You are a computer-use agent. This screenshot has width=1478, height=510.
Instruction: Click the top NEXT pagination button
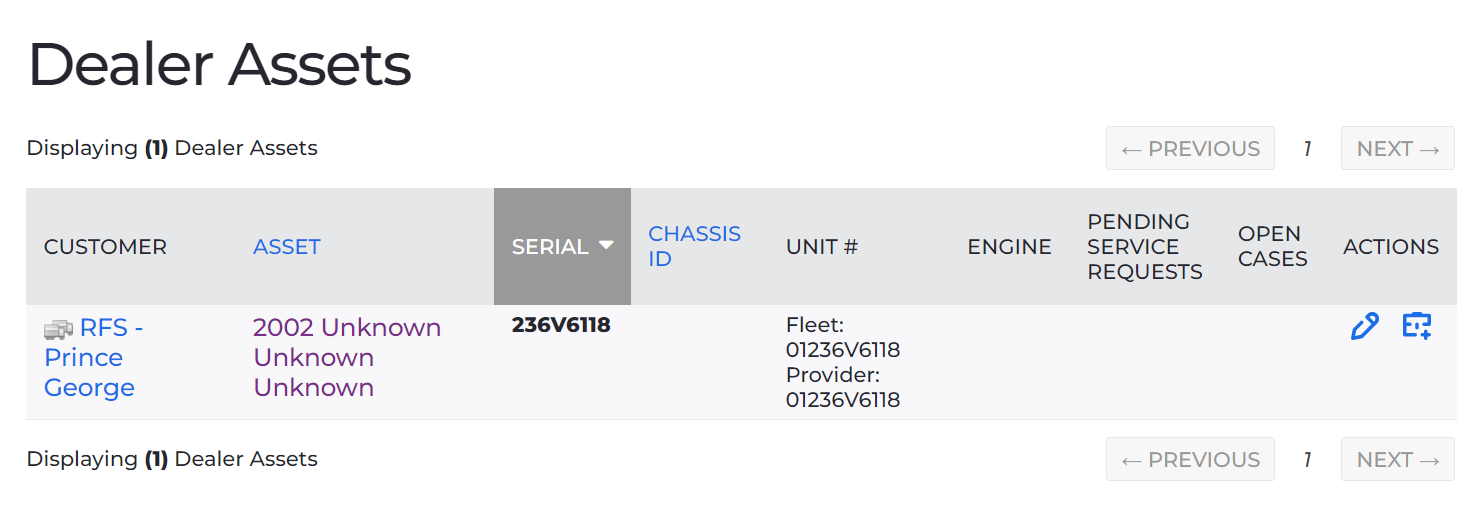[1398, 148]
